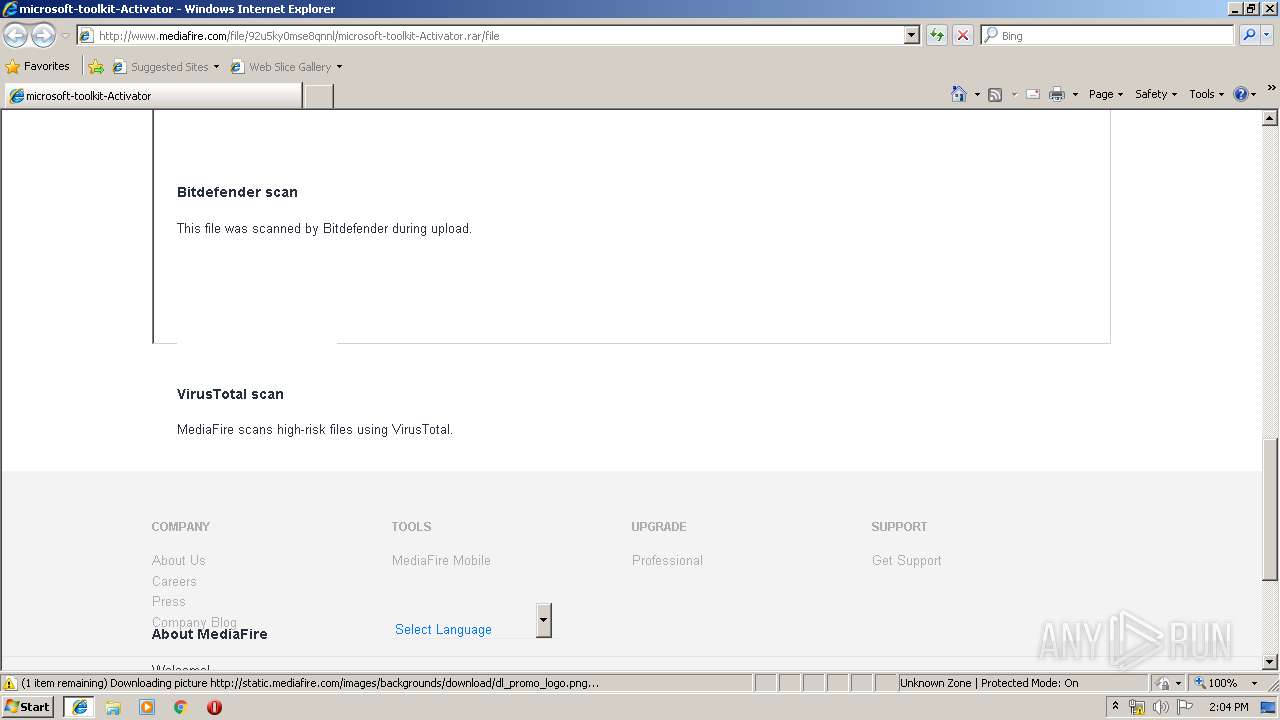Open Windows Explorer folder from taskbar
The width and height of the screenshot is (1280, 720).
click(x=113, y=707)
